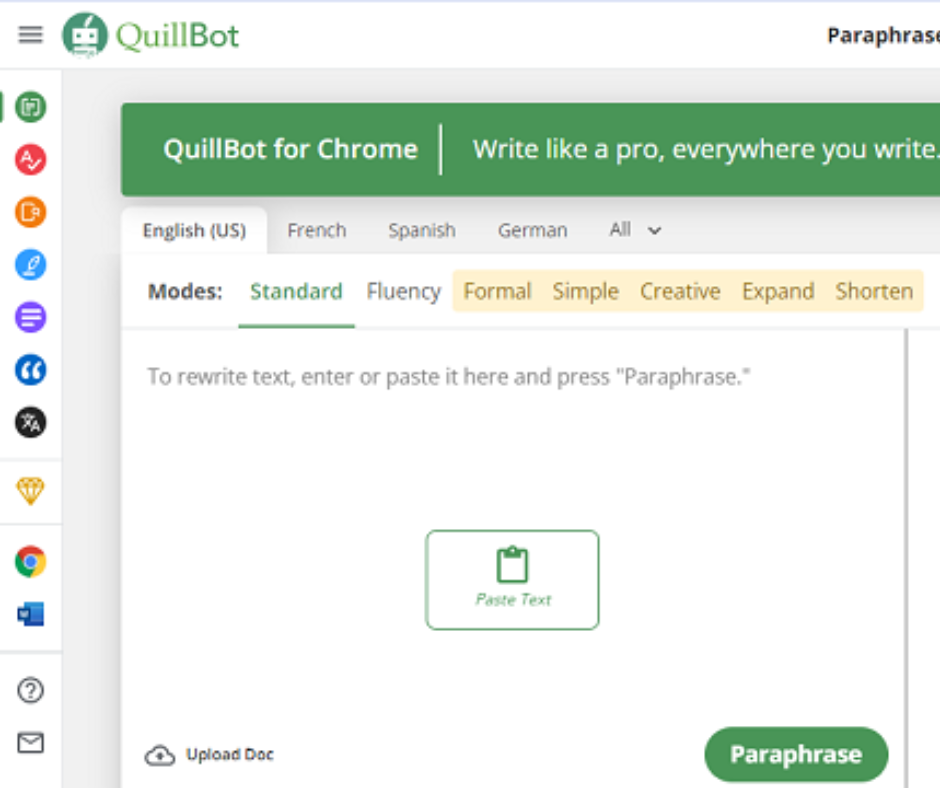
Task: Open the Grammar Checker sidebar icon
Action: point(31,160)
